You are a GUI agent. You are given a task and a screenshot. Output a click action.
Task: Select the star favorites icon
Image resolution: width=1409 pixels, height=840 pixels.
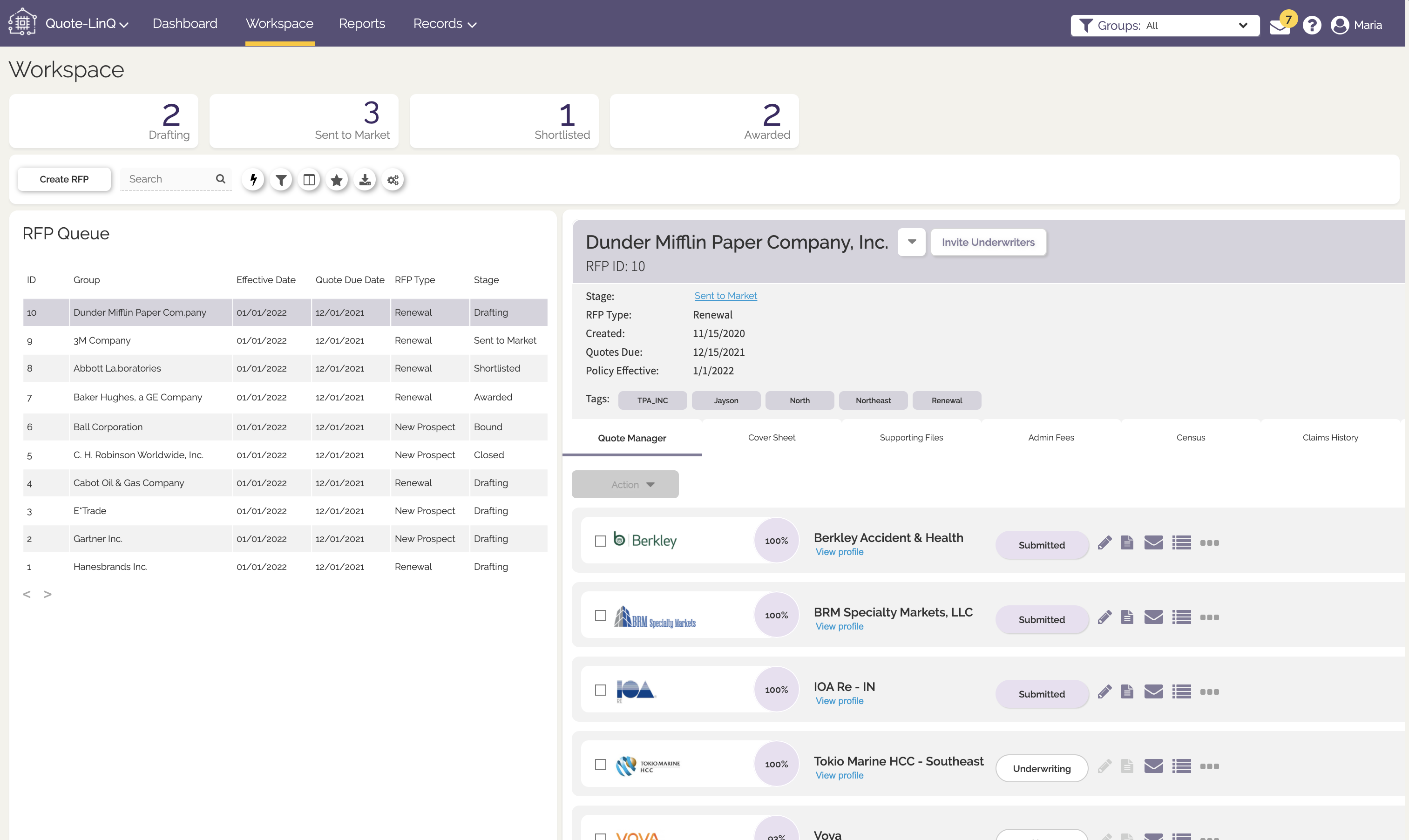[337, 179]
